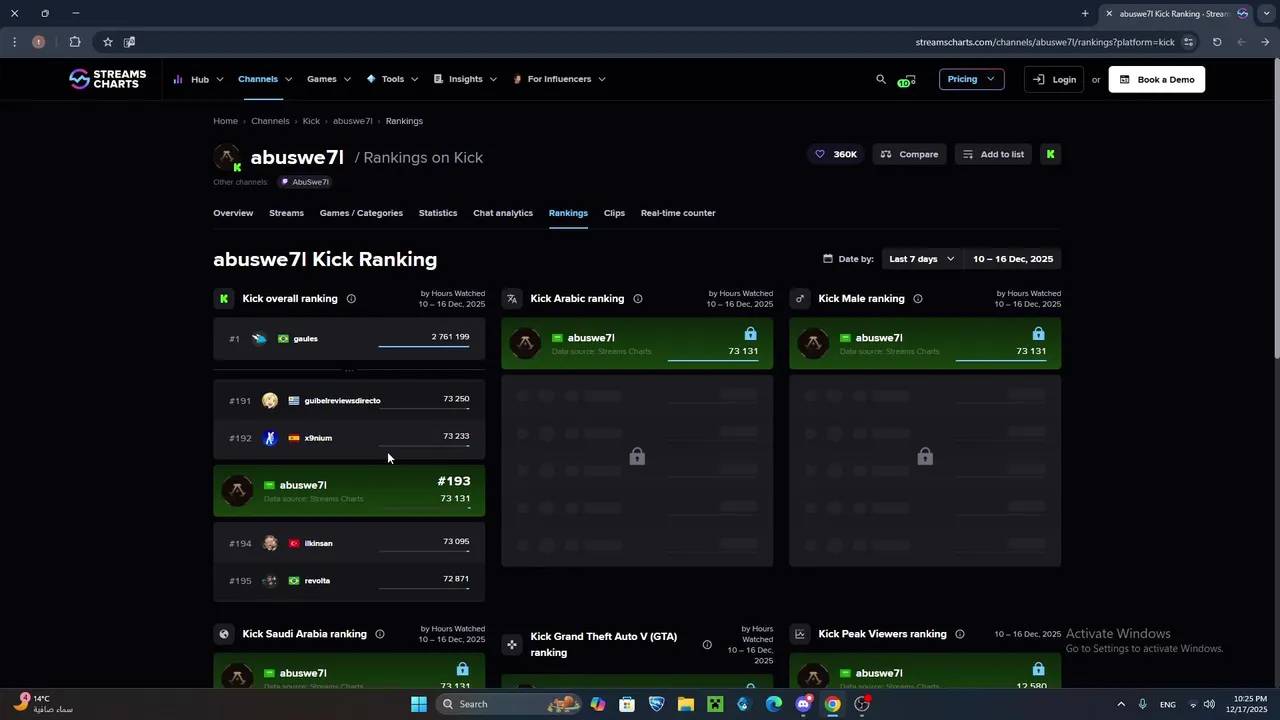Open the site search magnifier icon
The width and height of the screenshot is (1280, 720).
click(x=881, y=79)
